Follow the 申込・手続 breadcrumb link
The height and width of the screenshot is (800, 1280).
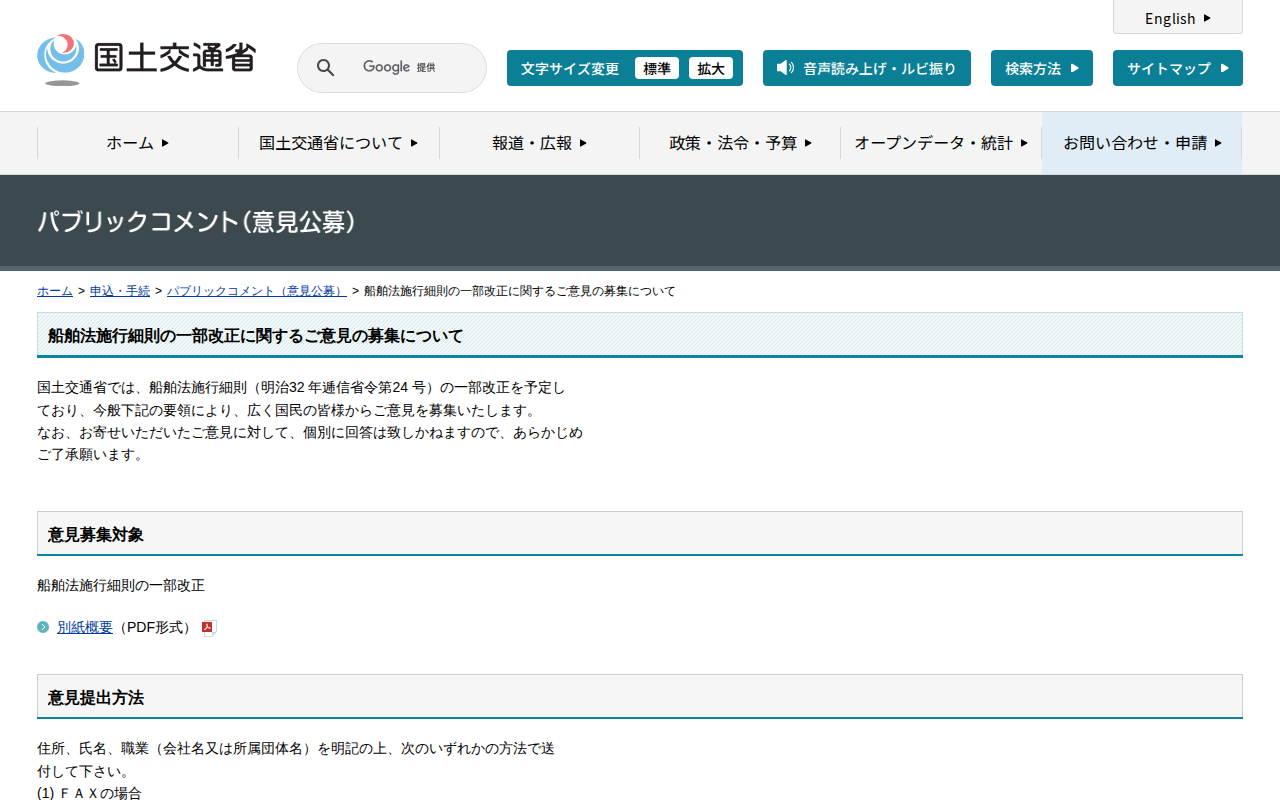[x=120, y=291]
